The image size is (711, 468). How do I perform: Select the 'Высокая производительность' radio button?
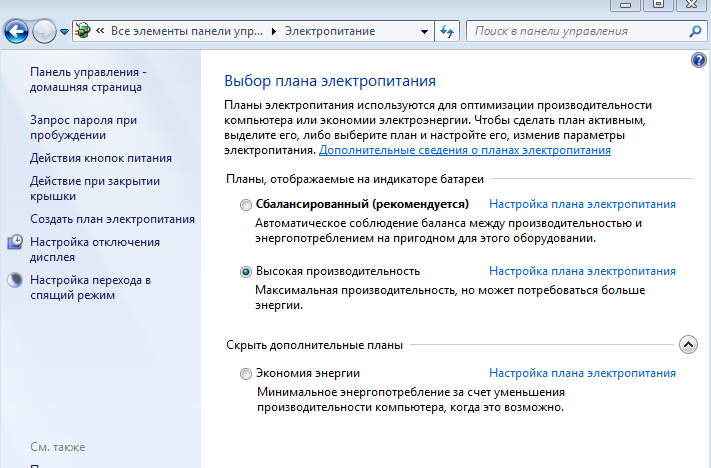click(x=246, y=271)
